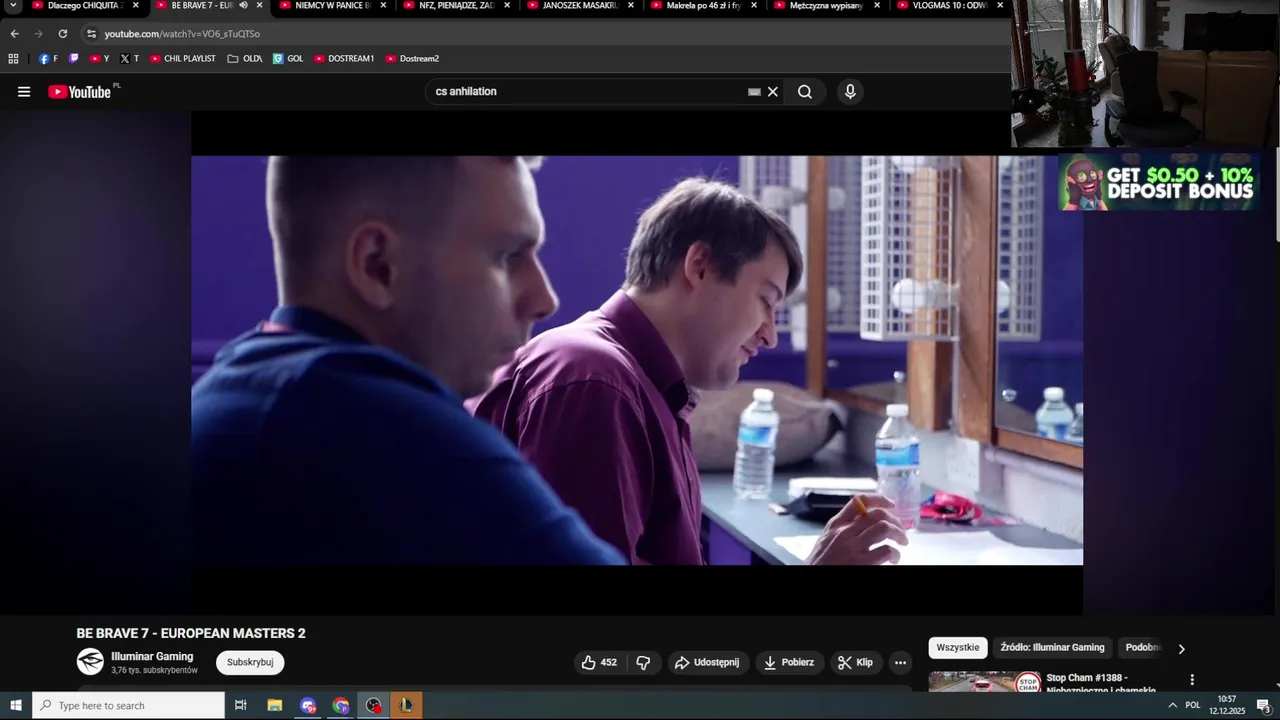Open Windows notification center icon
The height and width of the screenshot is (720, 1280).
pos(1263,705)
